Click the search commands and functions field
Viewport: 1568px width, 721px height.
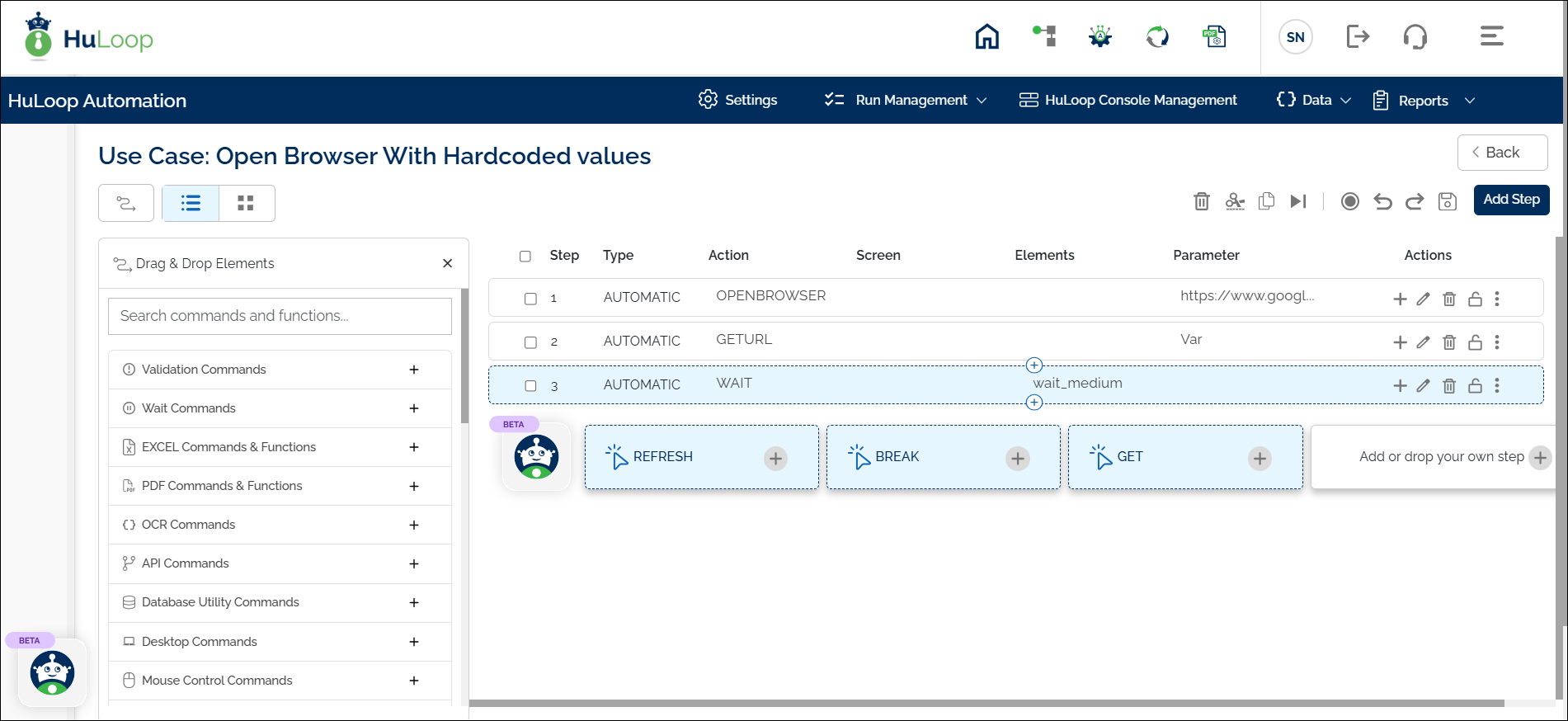(x=280, y=316)
